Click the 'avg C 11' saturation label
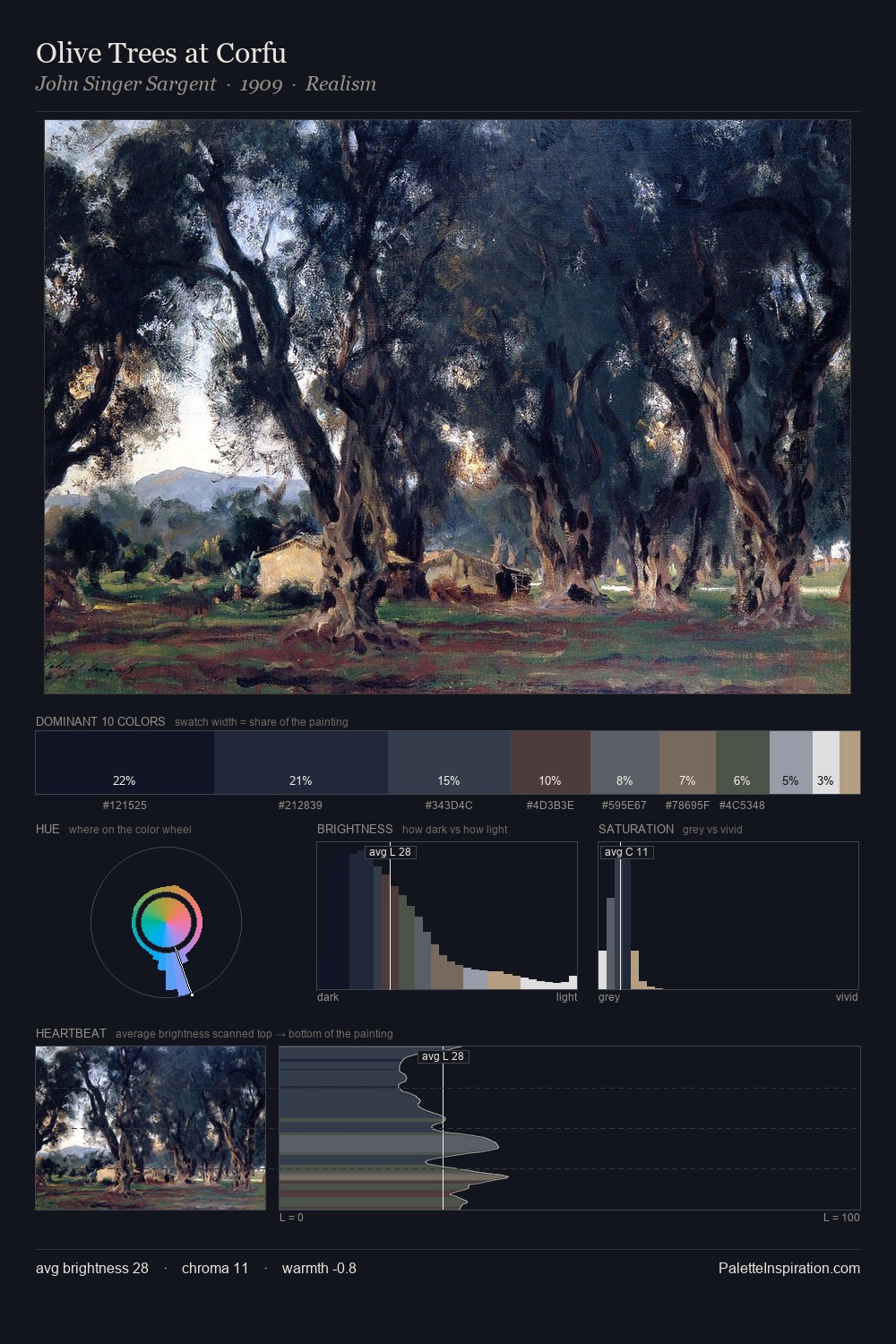The width and height of the screenshot is (896, 1344). click(x=626, y=852)
